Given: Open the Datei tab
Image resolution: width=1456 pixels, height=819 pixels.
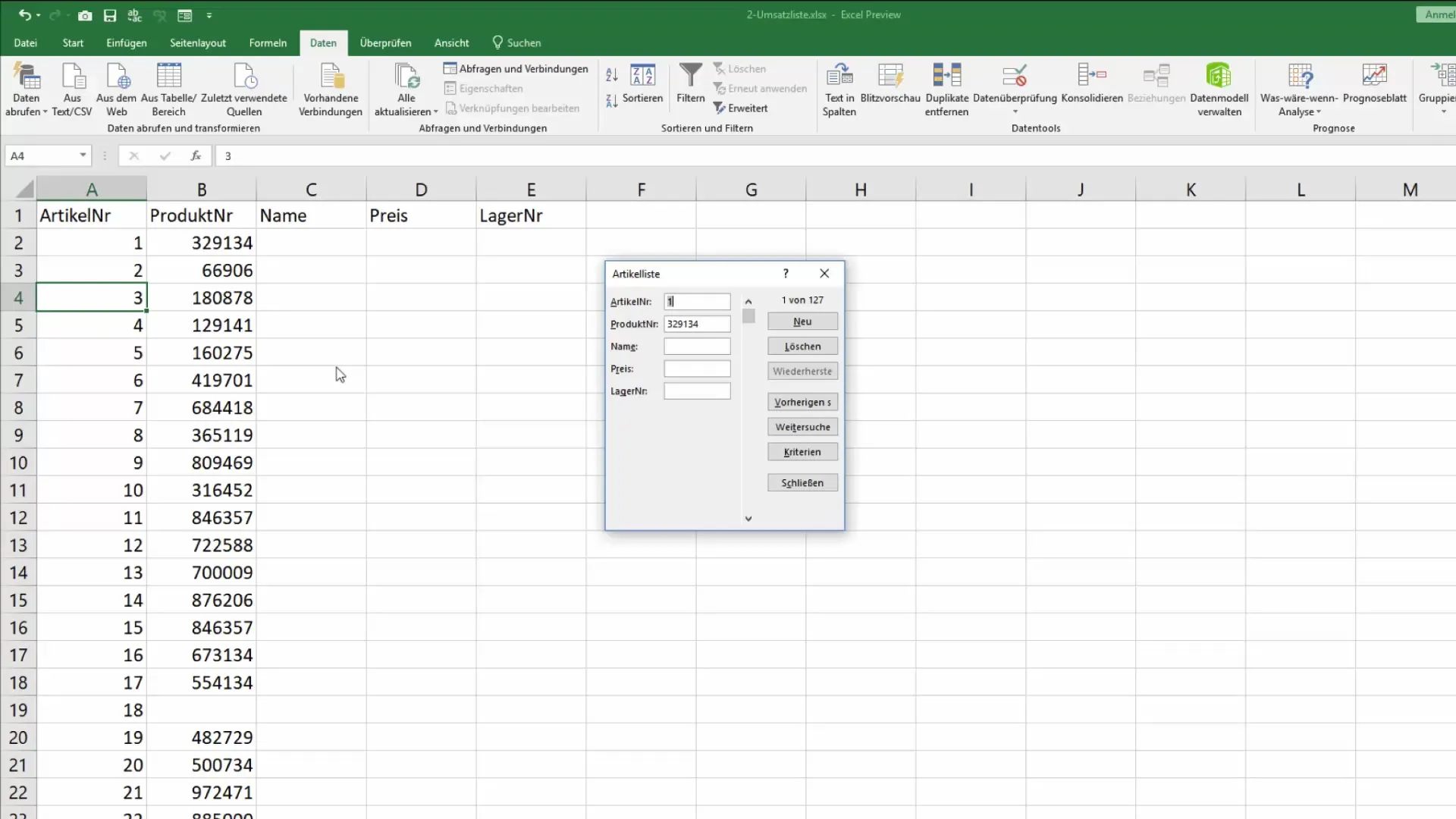Looking at the screenshot, I should (x=25, y=43).
